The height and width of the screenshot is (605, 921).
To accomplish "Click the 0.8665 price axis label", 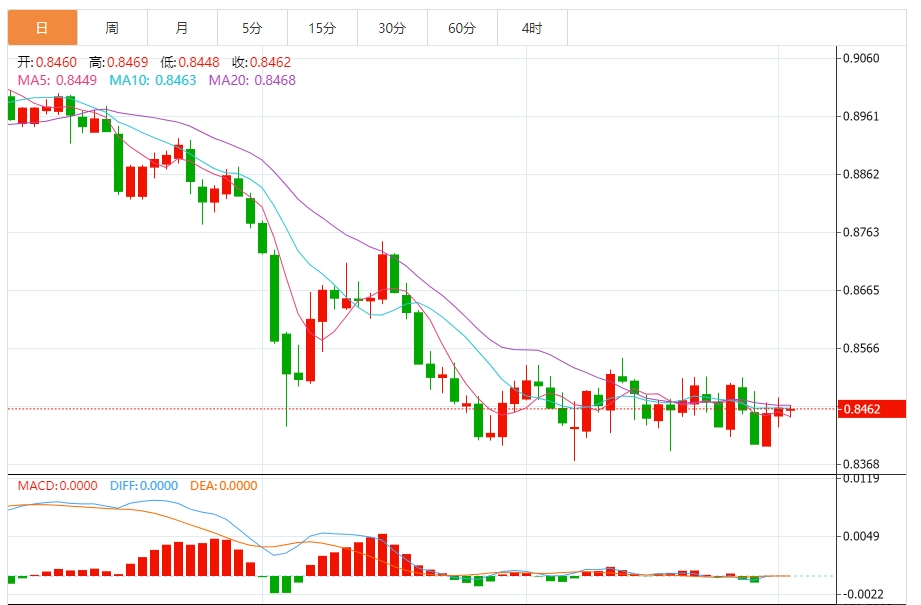I will (861, 290).
